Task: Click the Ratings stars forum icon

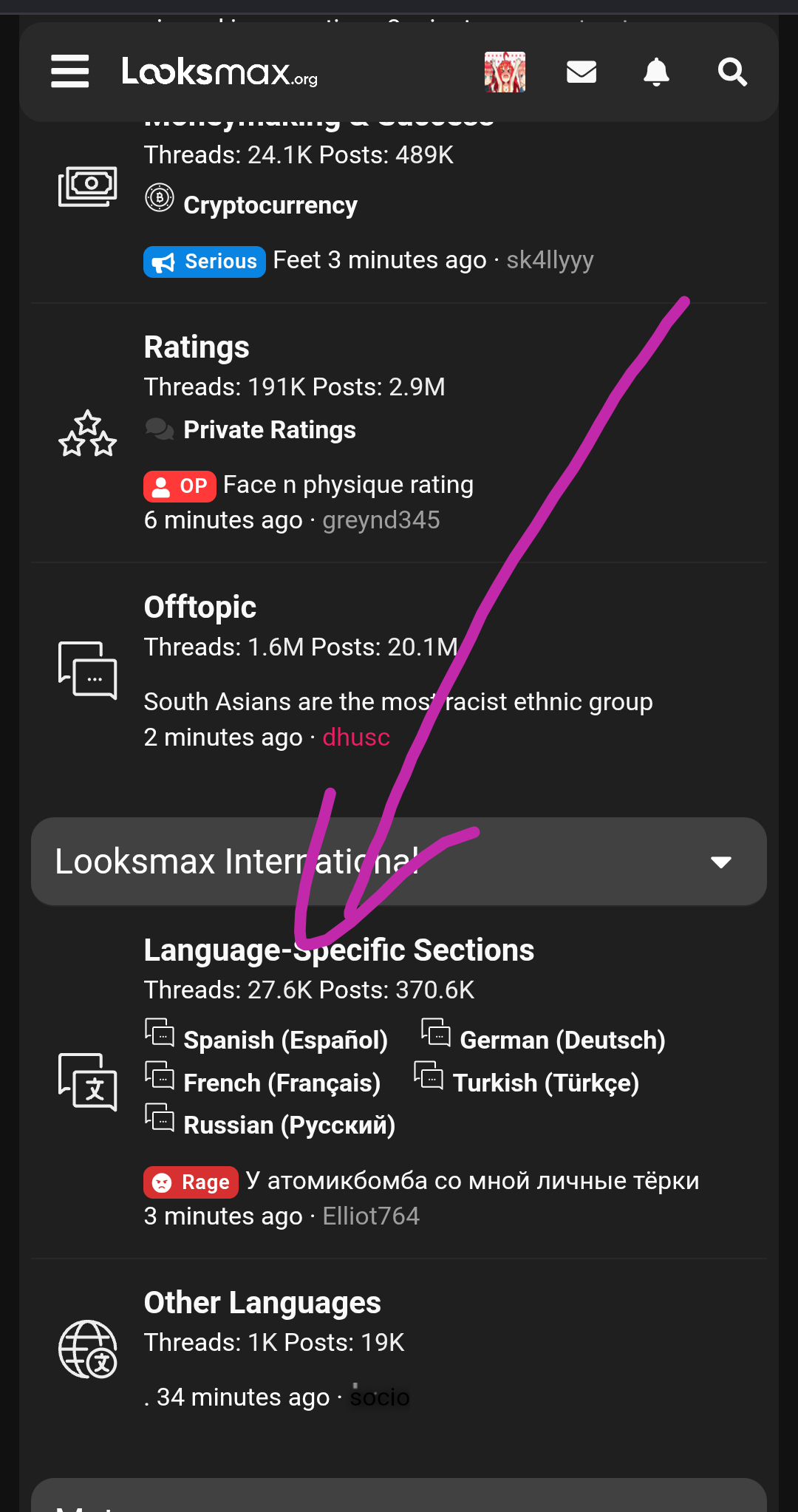Action: pos(88,434)
